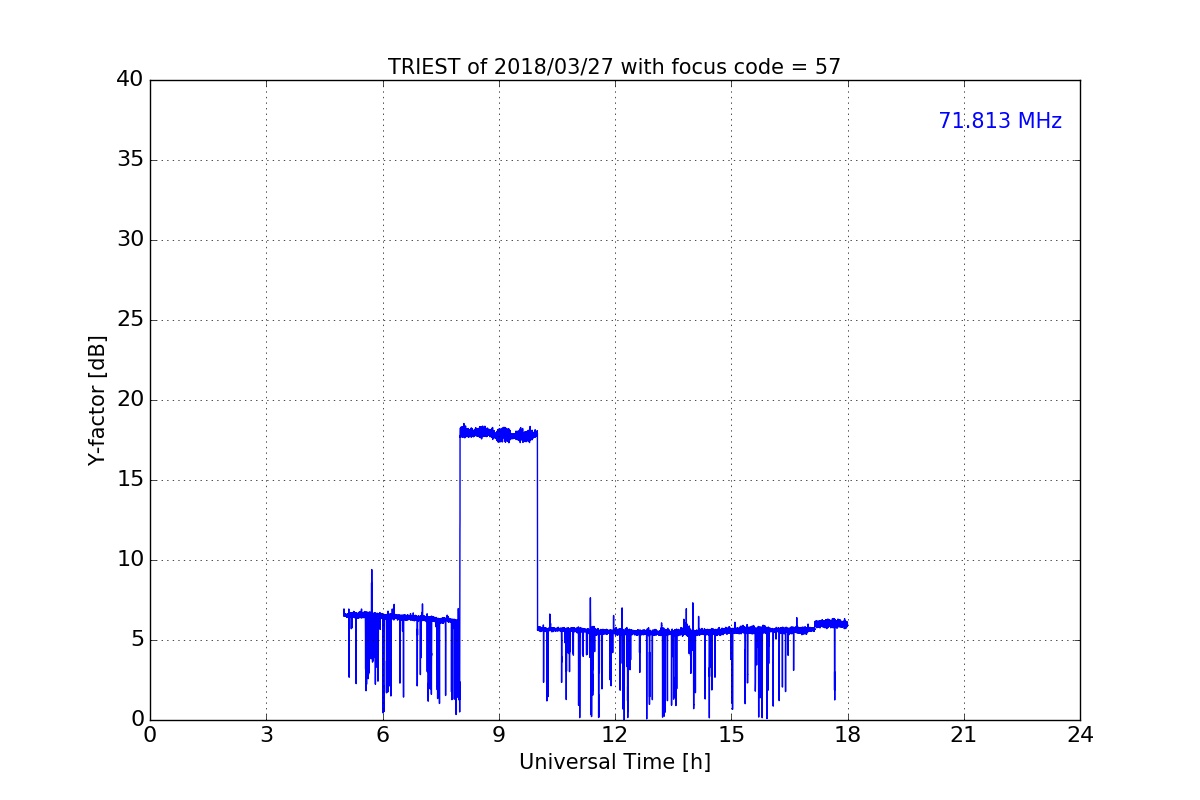
Task: Click the x-axis tick label '12'
Action: tap(615, 735)
